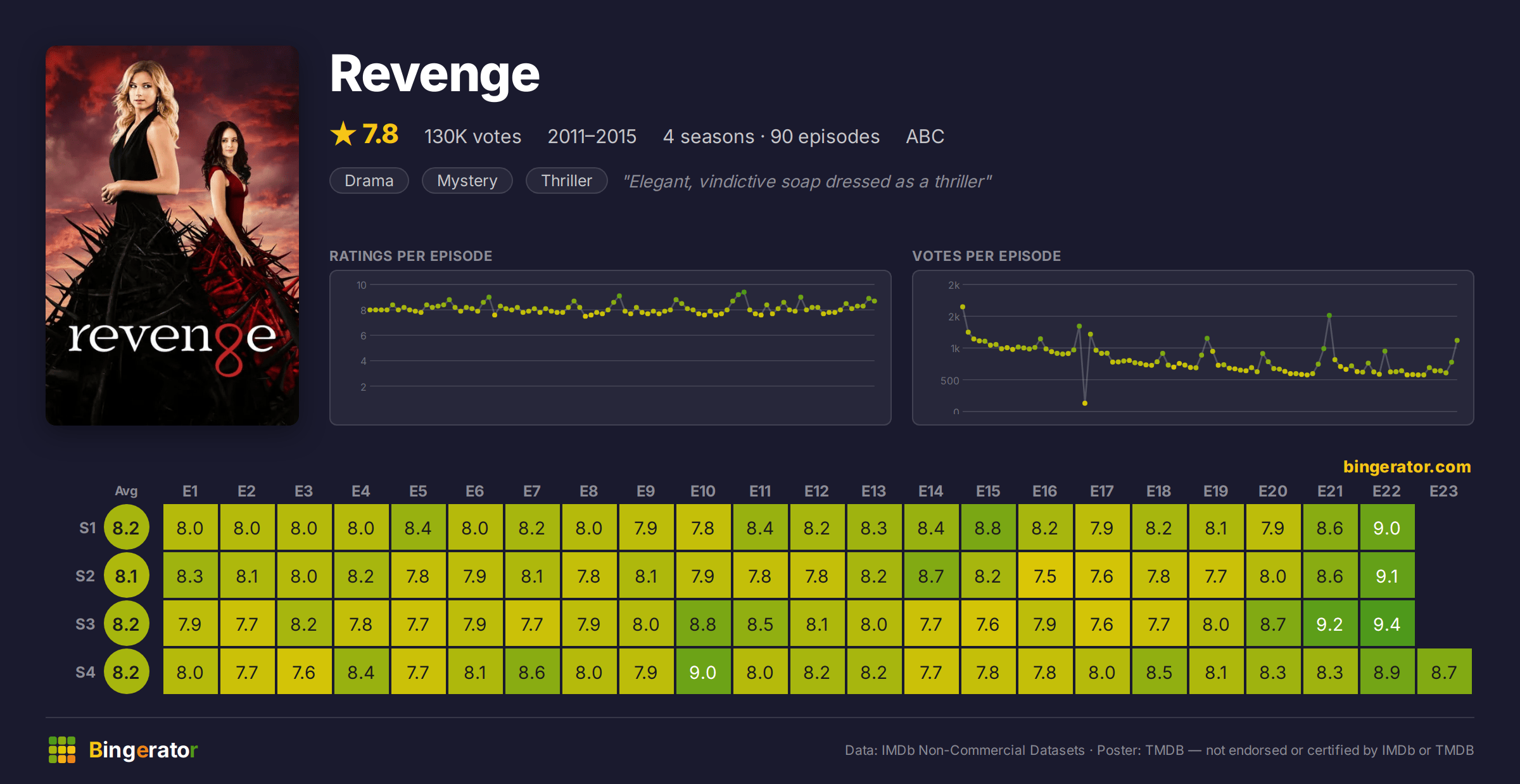This screenshot has height=784, width=1520.
Task: Open the Revenge poster image
Action: 172,236
